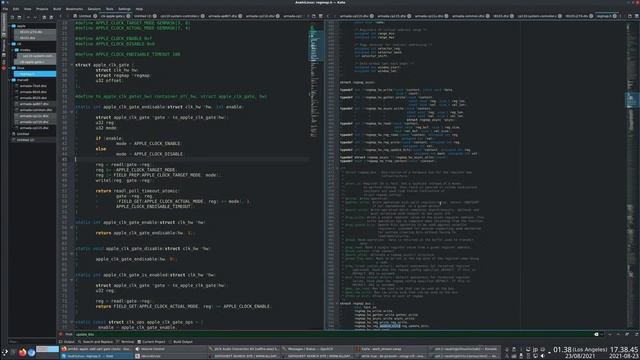Close the Find bar with red icon
The height and width of the screenshot is (360, 640).
point(61,334)
